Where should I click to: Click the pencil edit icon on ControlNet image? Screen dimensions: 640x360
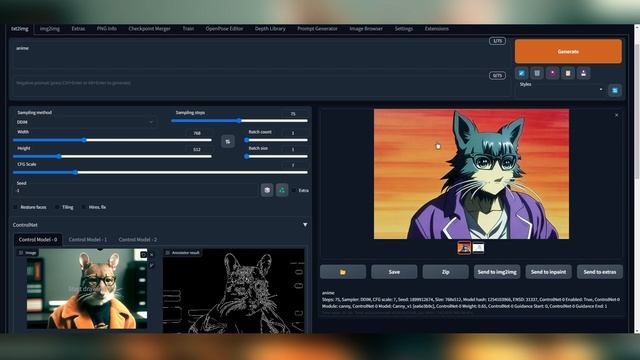pos(151,266)
